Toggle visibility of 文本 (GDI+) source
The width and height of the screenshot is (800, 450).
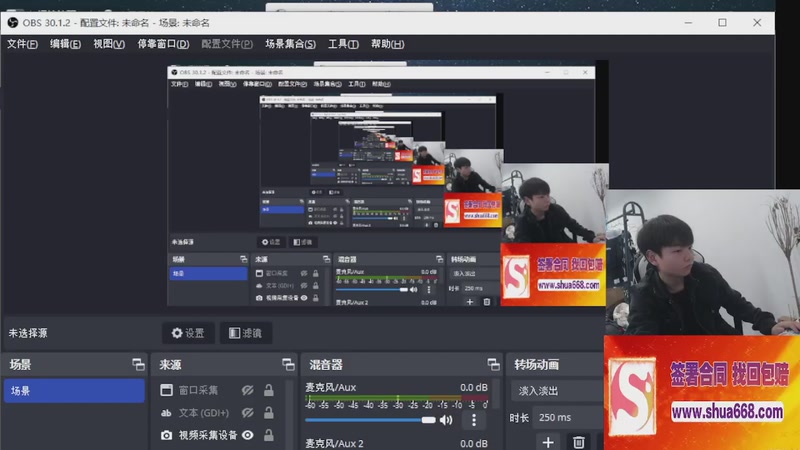pyautogui.click(x=248, y=413)
